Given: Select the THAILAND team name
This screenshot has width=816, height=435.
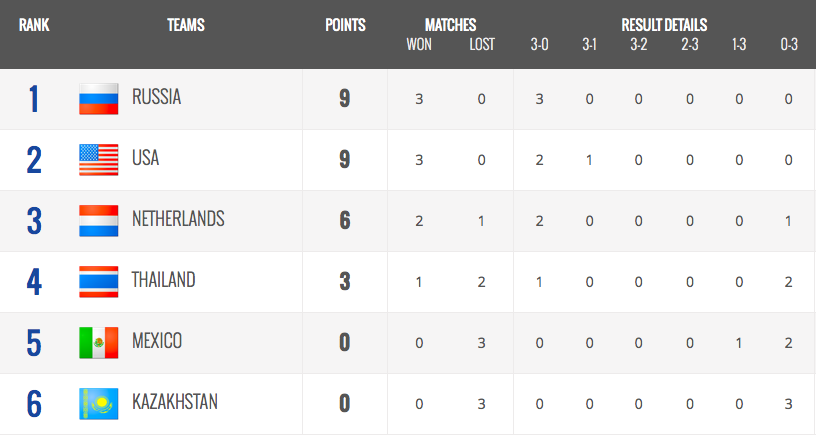Looking at the screenshot, I should point(163,279).
